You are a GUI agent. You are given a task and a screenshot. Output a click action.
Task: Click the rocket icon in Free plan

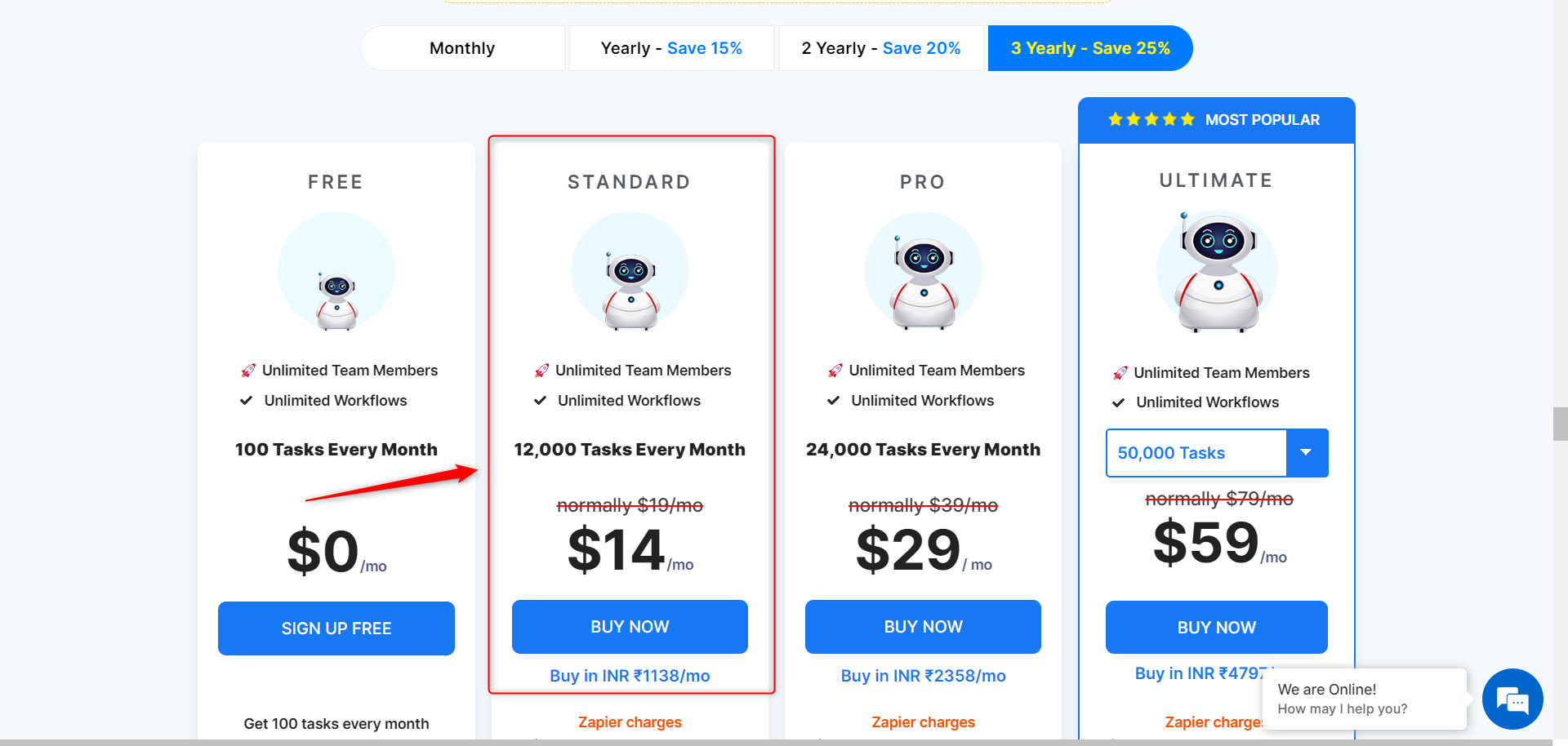248,371
